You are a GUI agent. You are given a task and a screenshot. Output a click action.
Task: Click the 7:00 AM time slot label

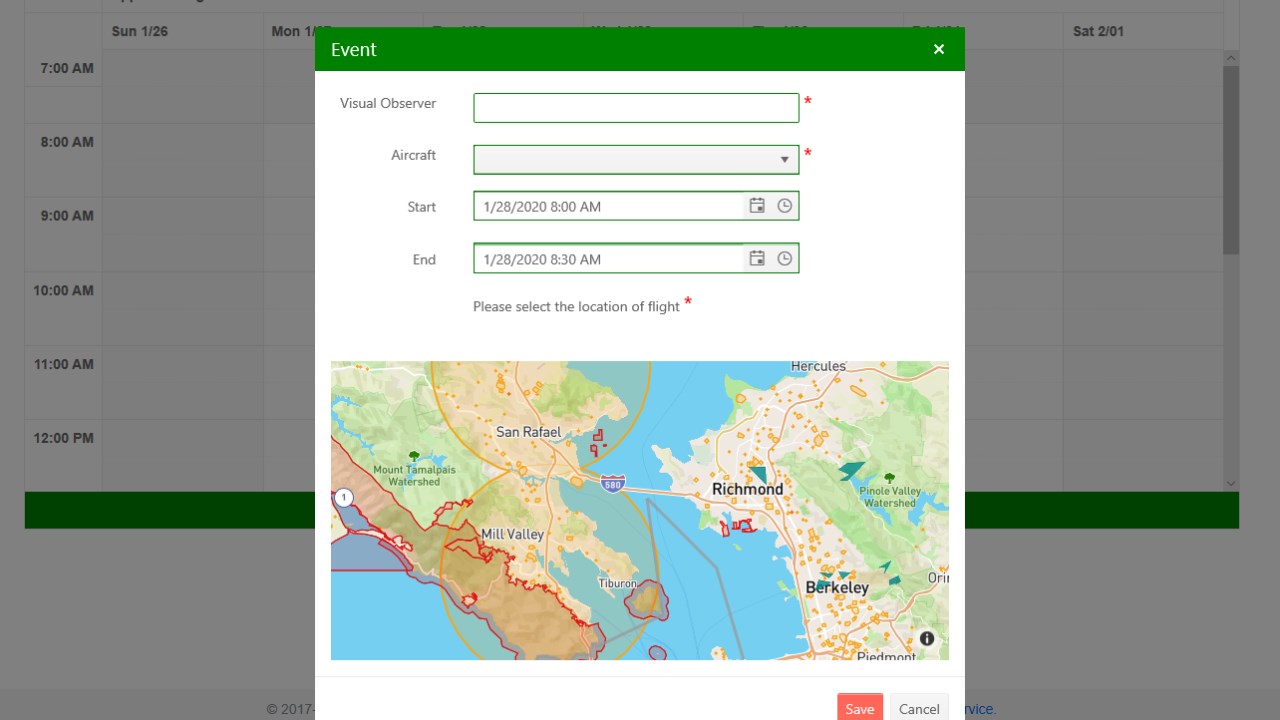[x=67, y=68]
